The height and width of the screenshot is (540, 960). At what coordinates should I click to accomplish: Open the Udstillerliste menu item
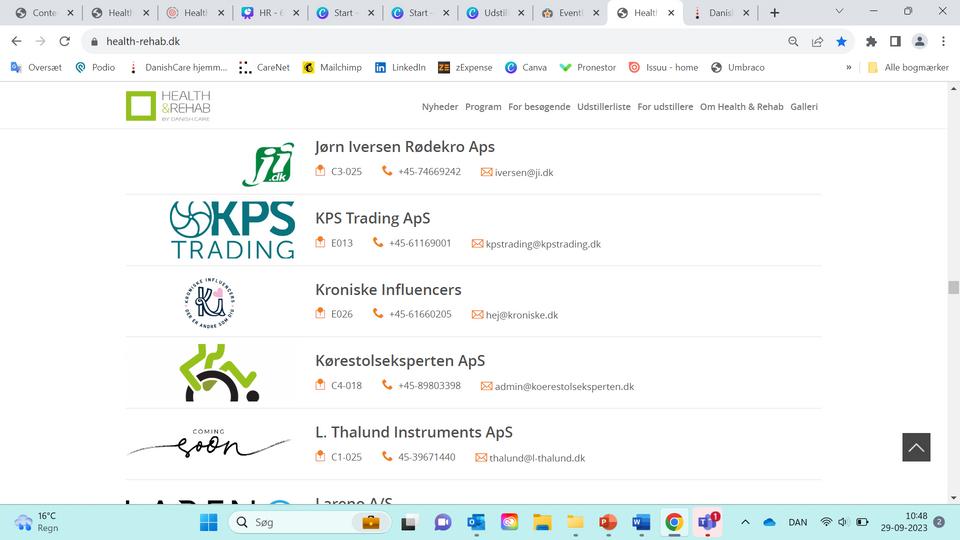click(x=604, y=107)
